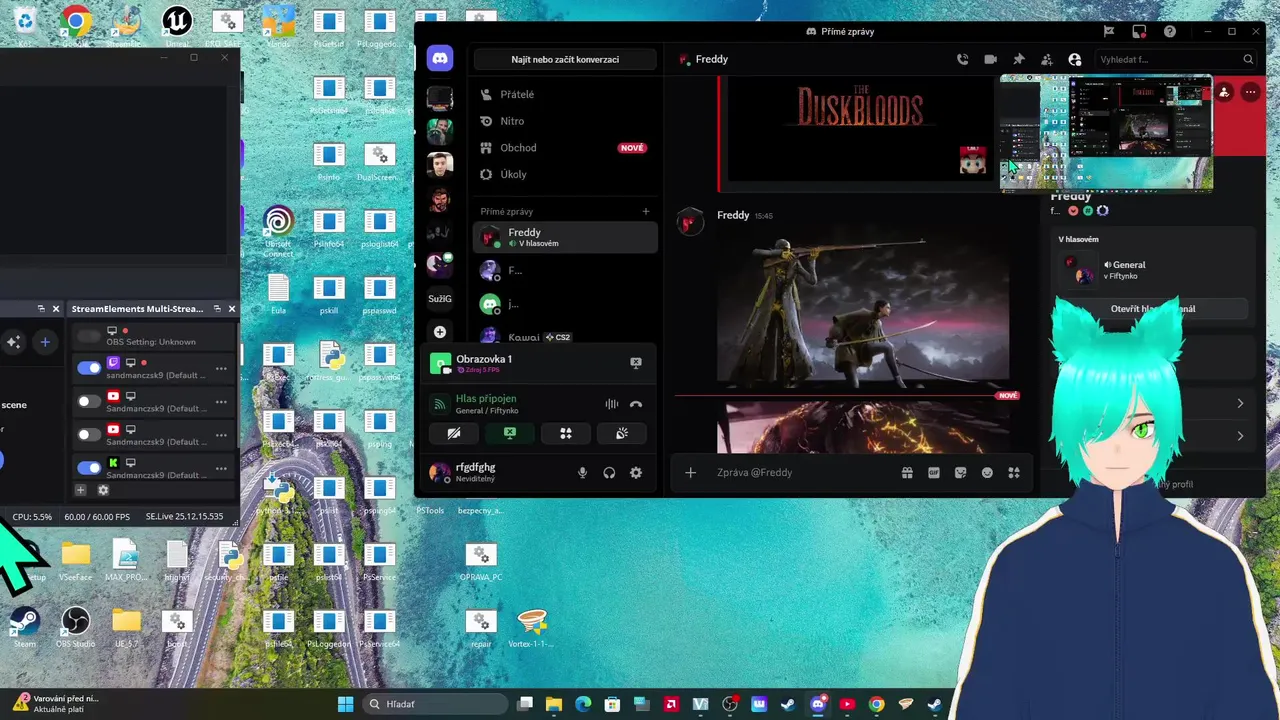Open soundboard in voice panel
The image size is (1280, 720).
tap(621, 433)
